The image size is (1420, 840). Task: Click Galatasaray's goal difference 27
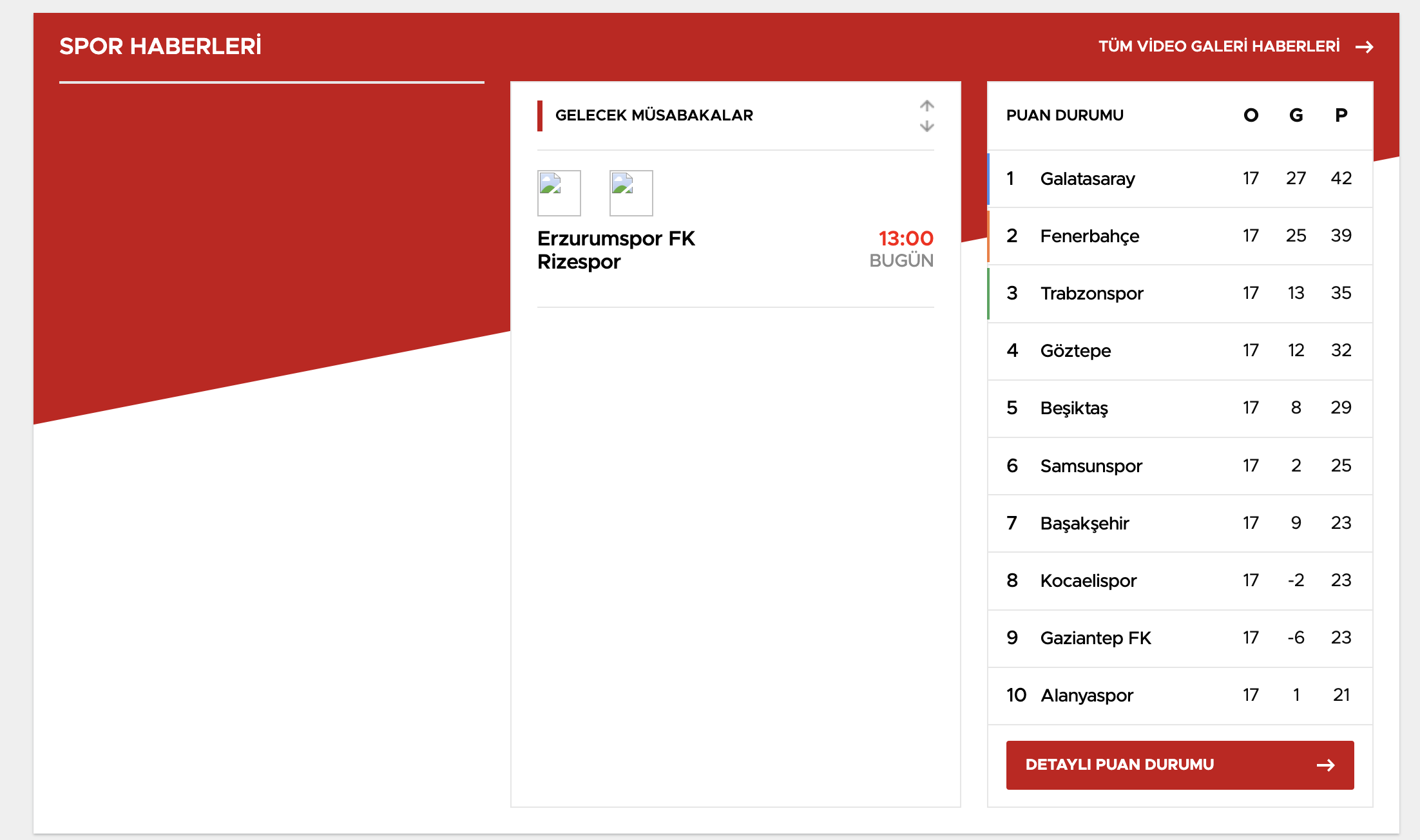[x=1296, y=178]
